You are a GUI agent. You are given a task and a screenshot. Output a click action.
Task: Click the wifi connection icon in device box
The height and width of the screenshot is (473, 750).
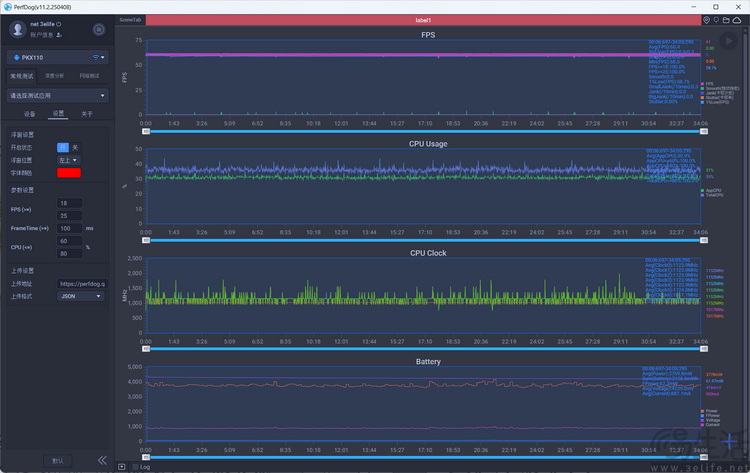click(96, 57)
